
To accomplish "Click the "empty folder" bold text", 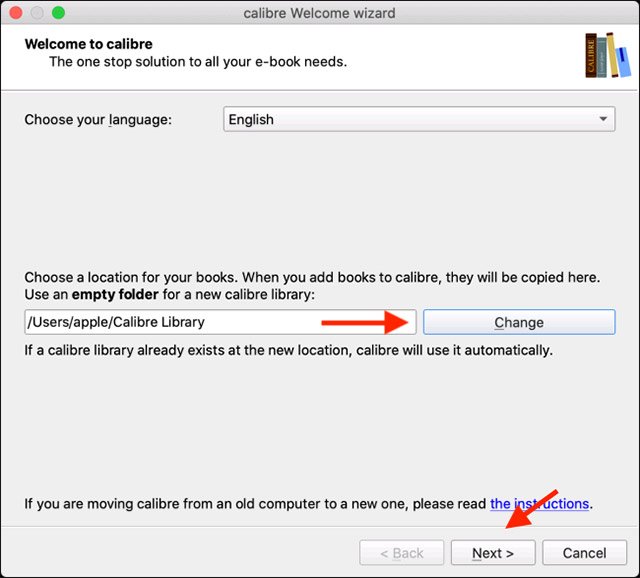I will [115, 294].
